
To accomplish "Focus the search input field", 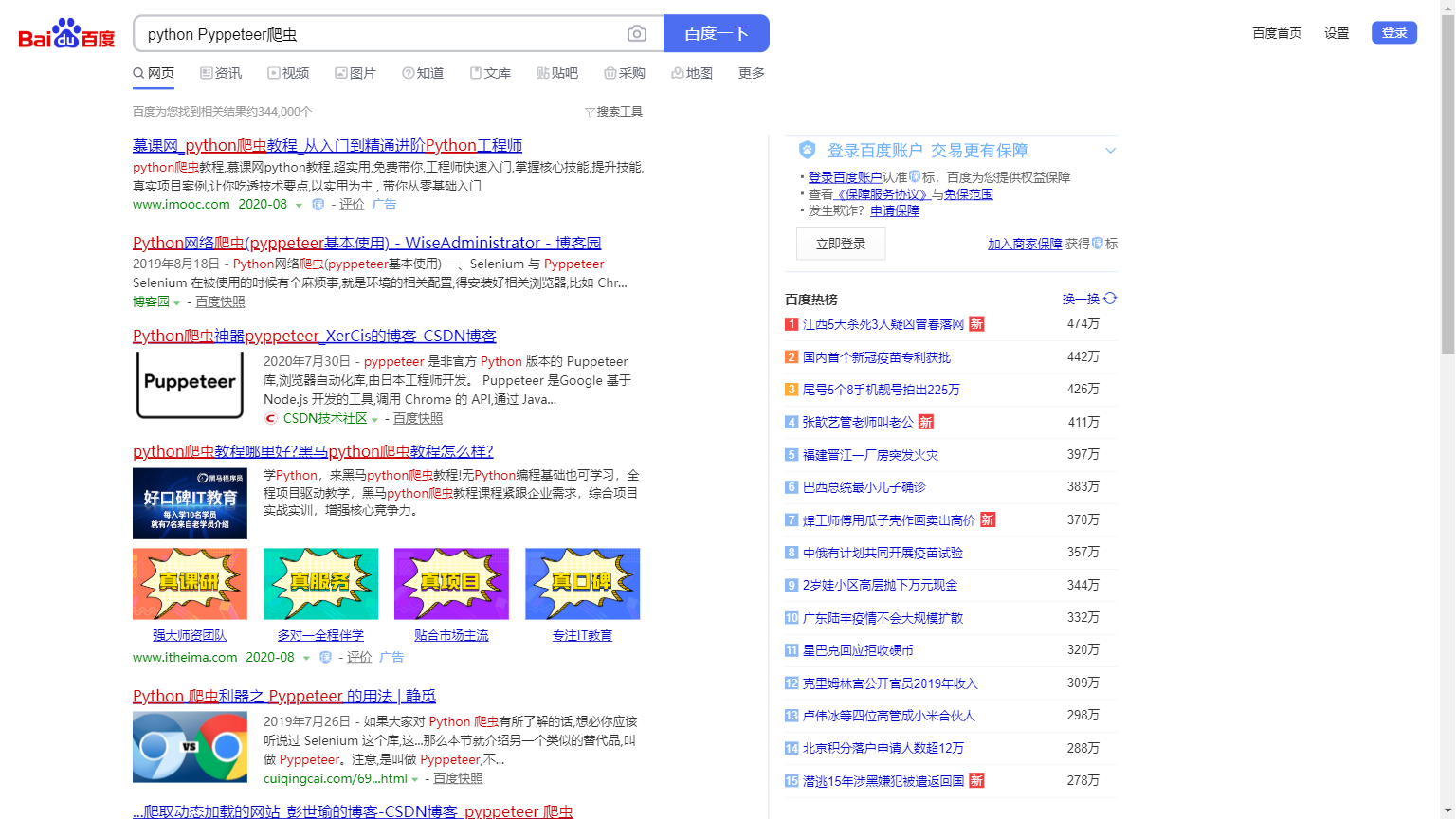I will 379,34.
